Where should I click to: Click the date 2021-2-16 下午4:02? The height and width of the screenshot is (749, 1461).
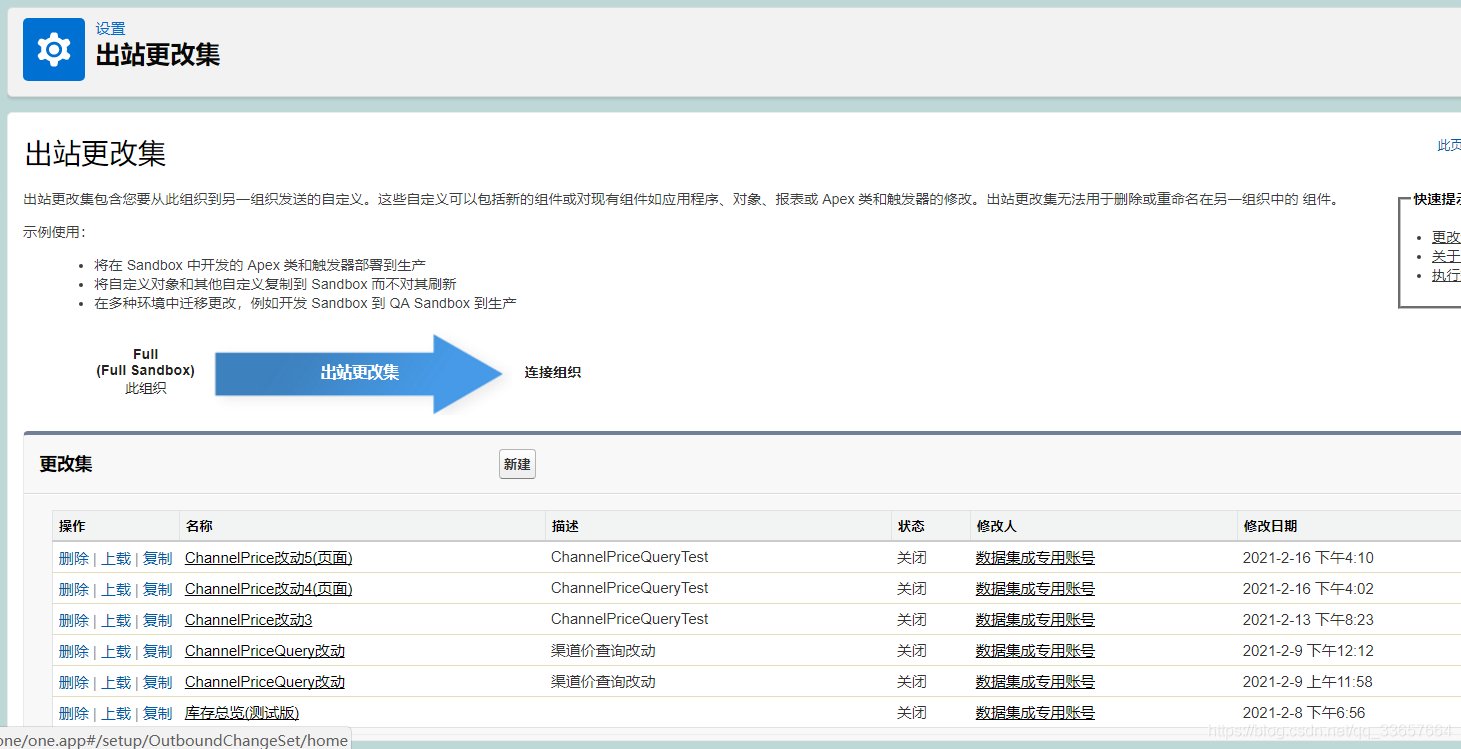click(x=1308, y=589)
